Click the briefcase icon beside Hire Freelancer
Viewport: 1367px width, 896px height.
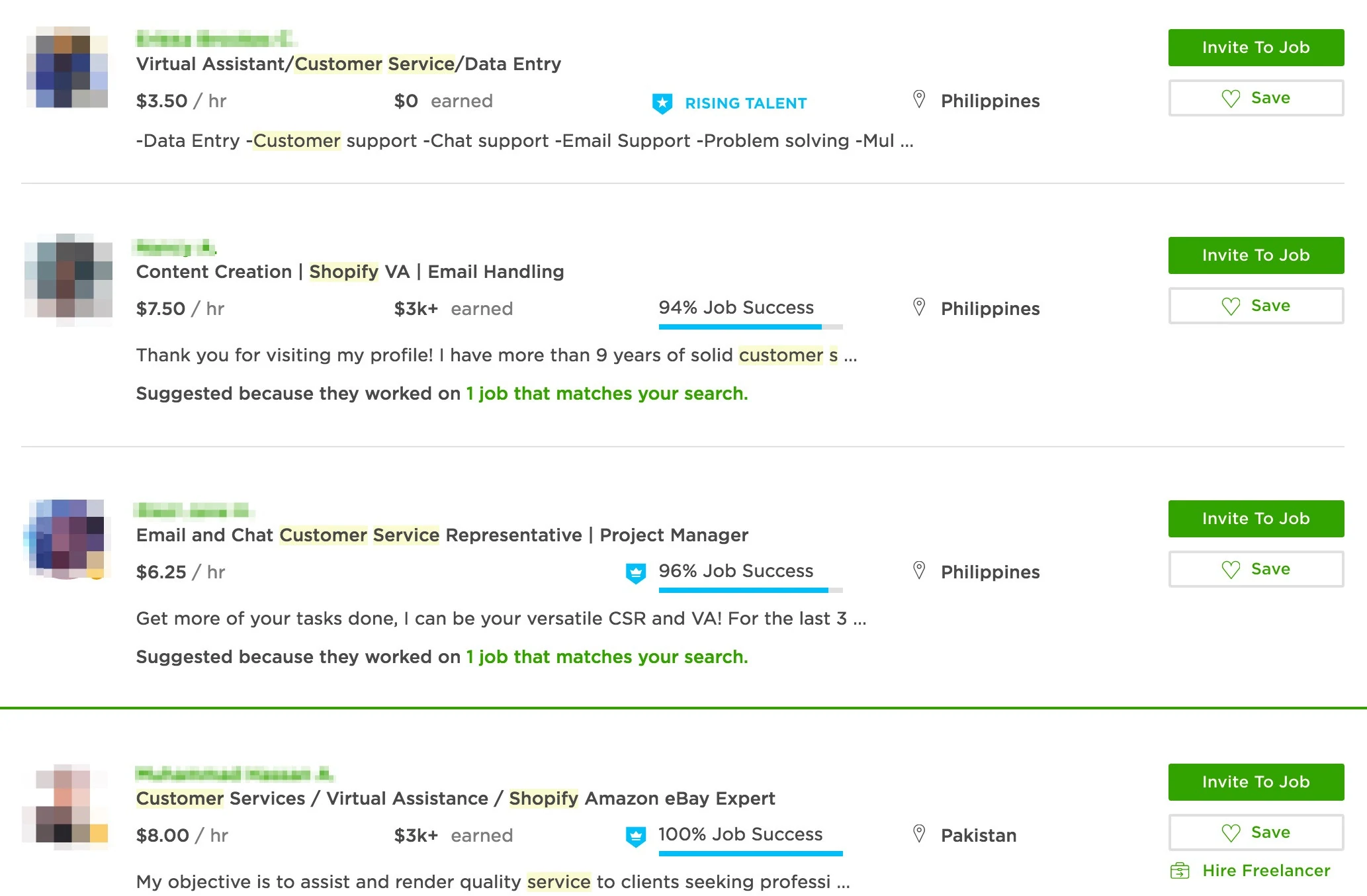tap(1180, 871)
